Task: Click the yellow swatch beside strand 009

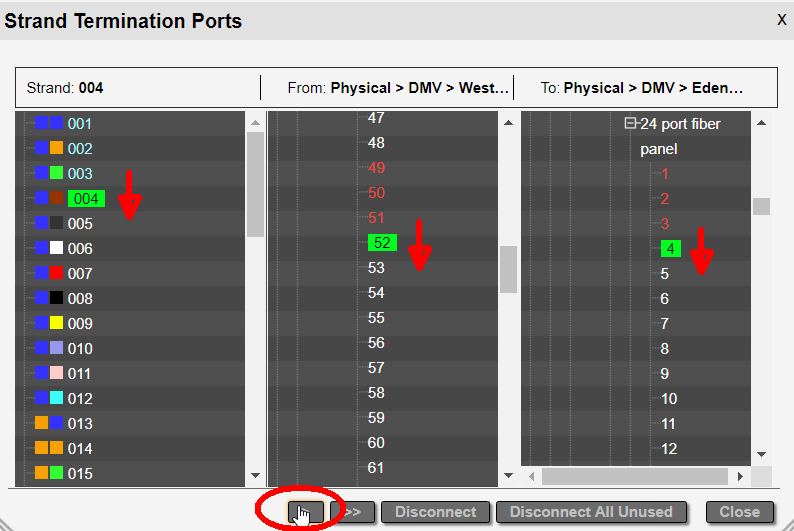Action: pos(57,323)
